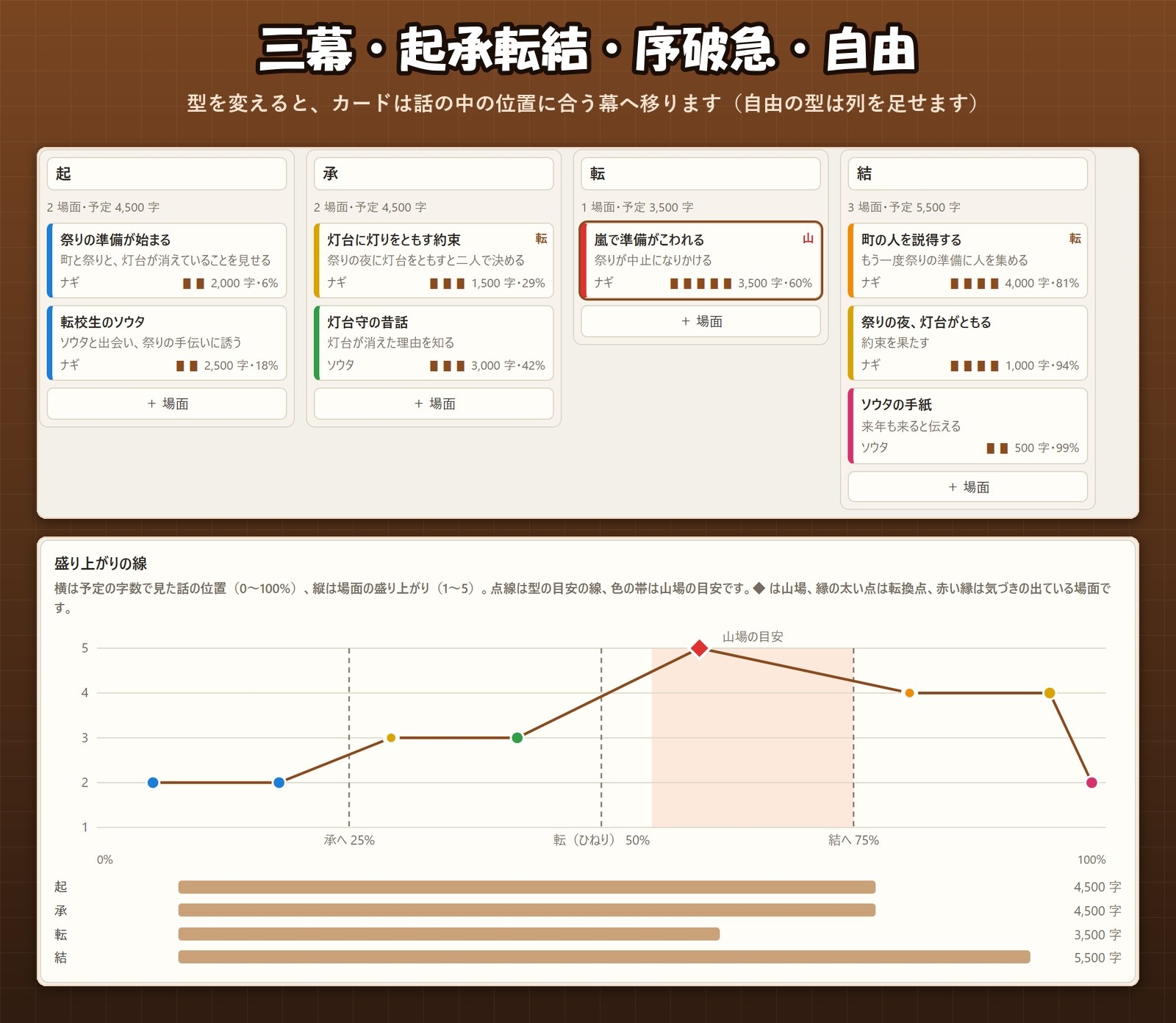Click the yellow point at level 4
Image resolution: width=1176 pixels, height=1023 pixels.
point(1050,693)
